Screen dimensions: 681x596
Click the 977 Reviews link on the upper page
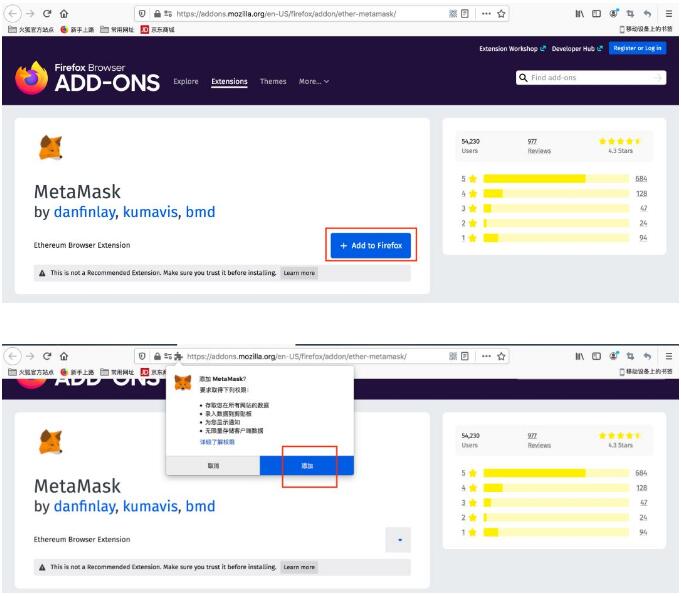pos(539,146)
